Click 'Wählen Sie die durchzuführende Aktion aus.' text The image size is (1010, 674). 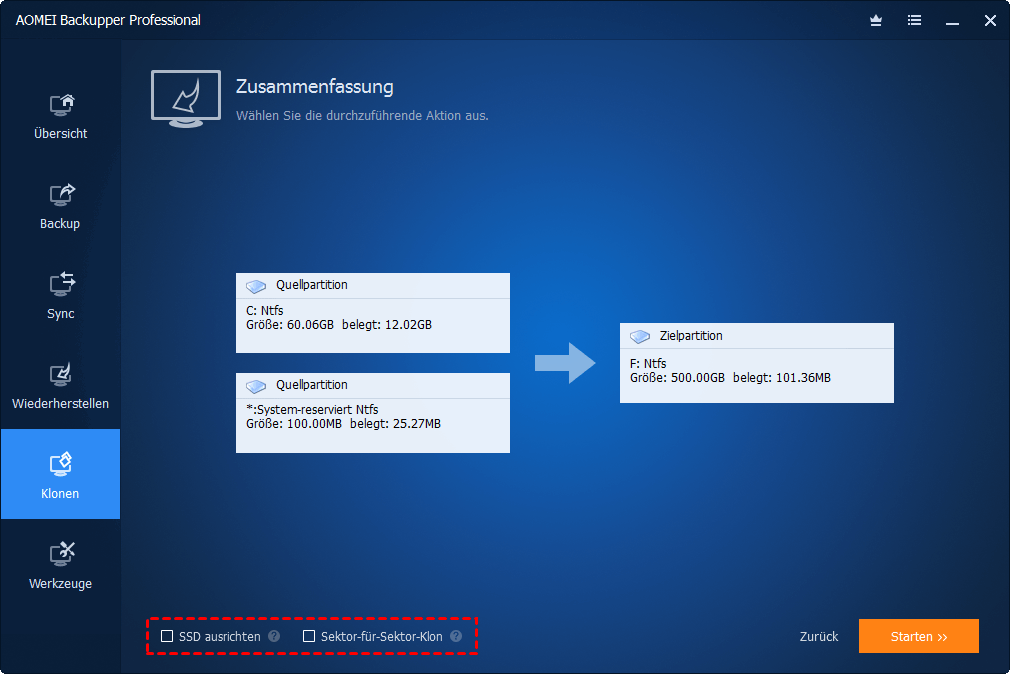[x=362, y=116]
